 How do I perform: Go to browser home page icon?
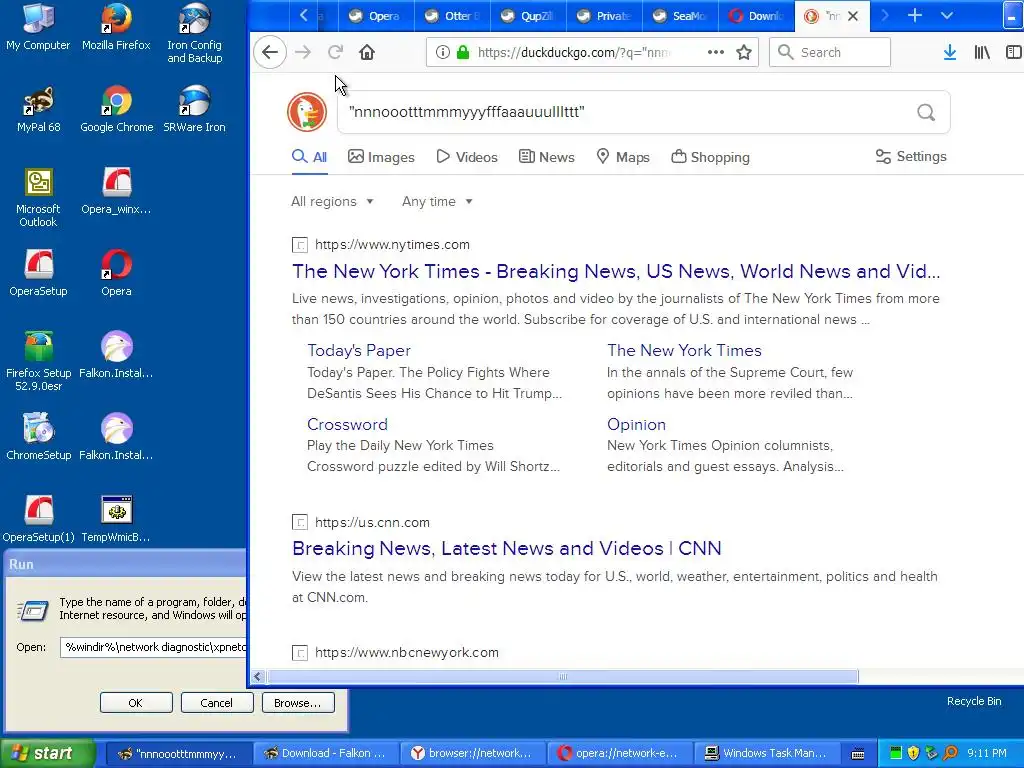(x=367, y=52)
